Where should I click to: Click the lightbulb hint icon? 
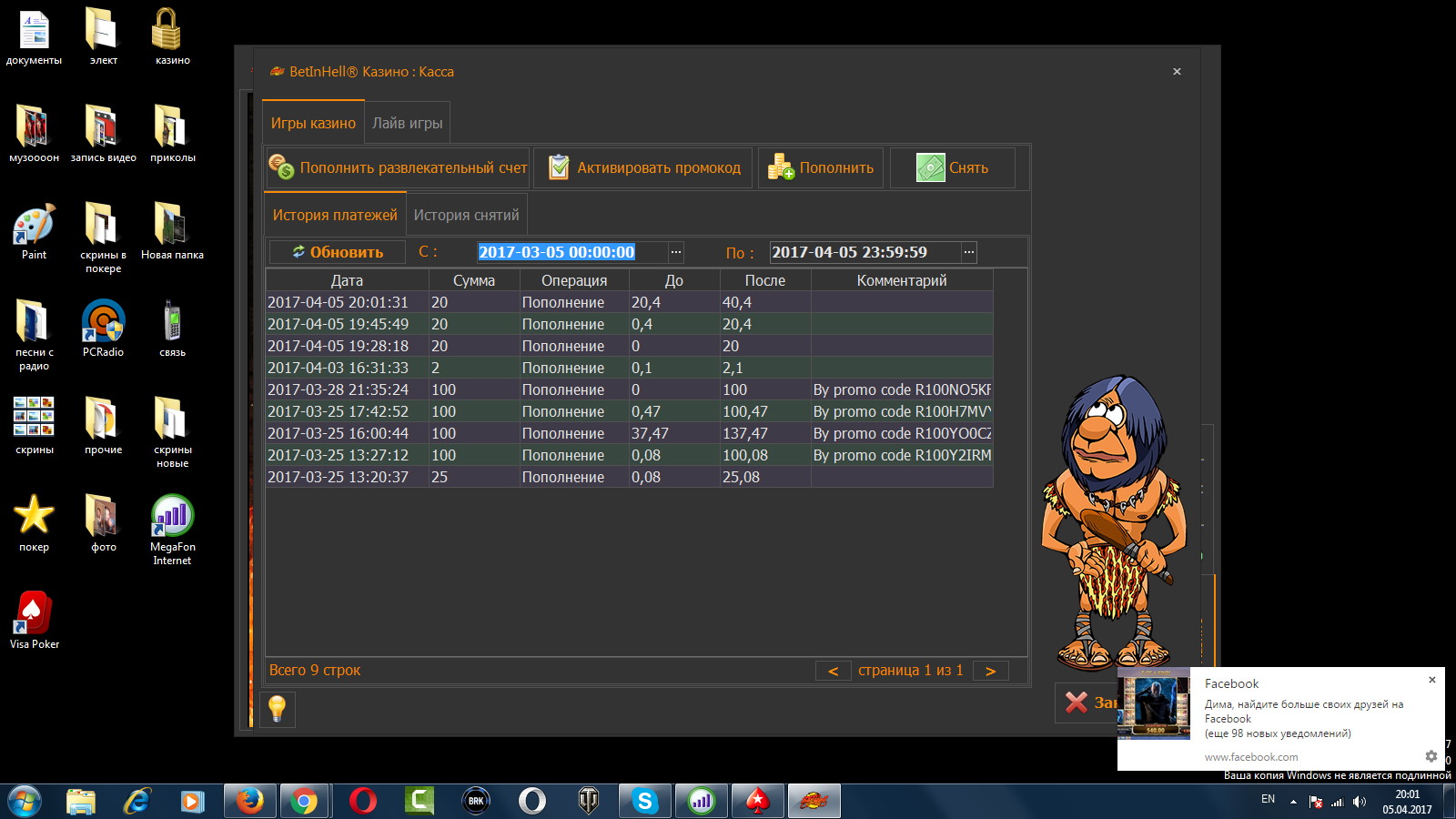click(278, 709)
